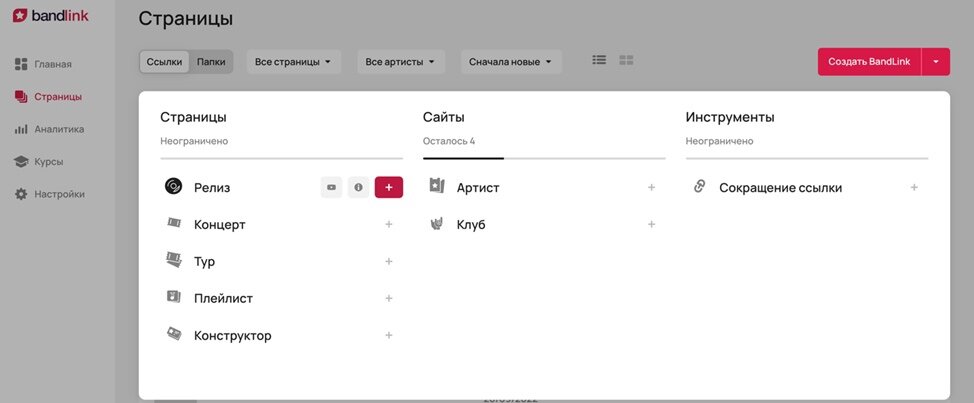Image resolution: width=974 pixels, height=403 pixels.
Task: Click the plus next to Клуб
Action: click(x=652, y=224)
